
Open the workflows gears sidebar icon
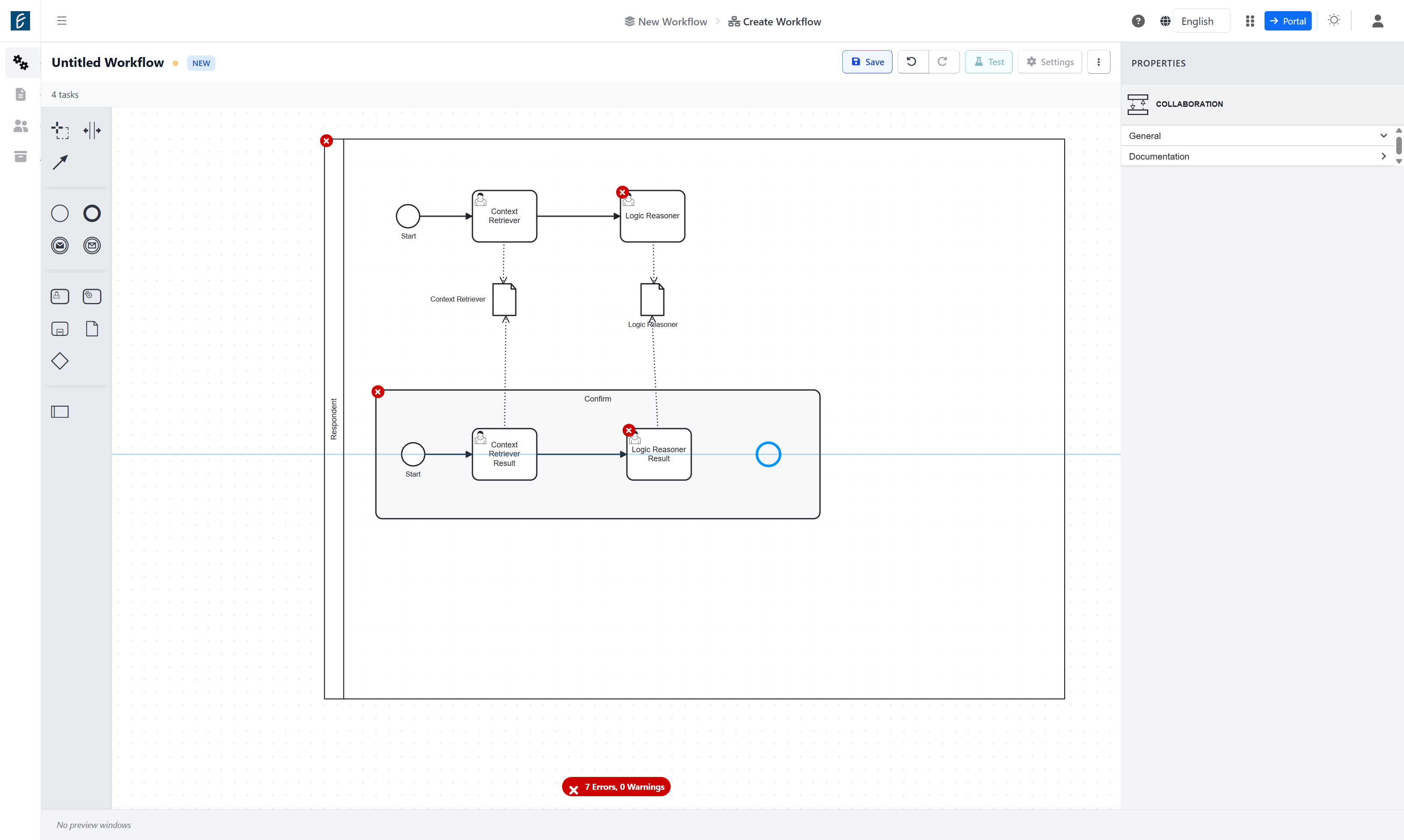pyautogui.click(x=21, y=62)
